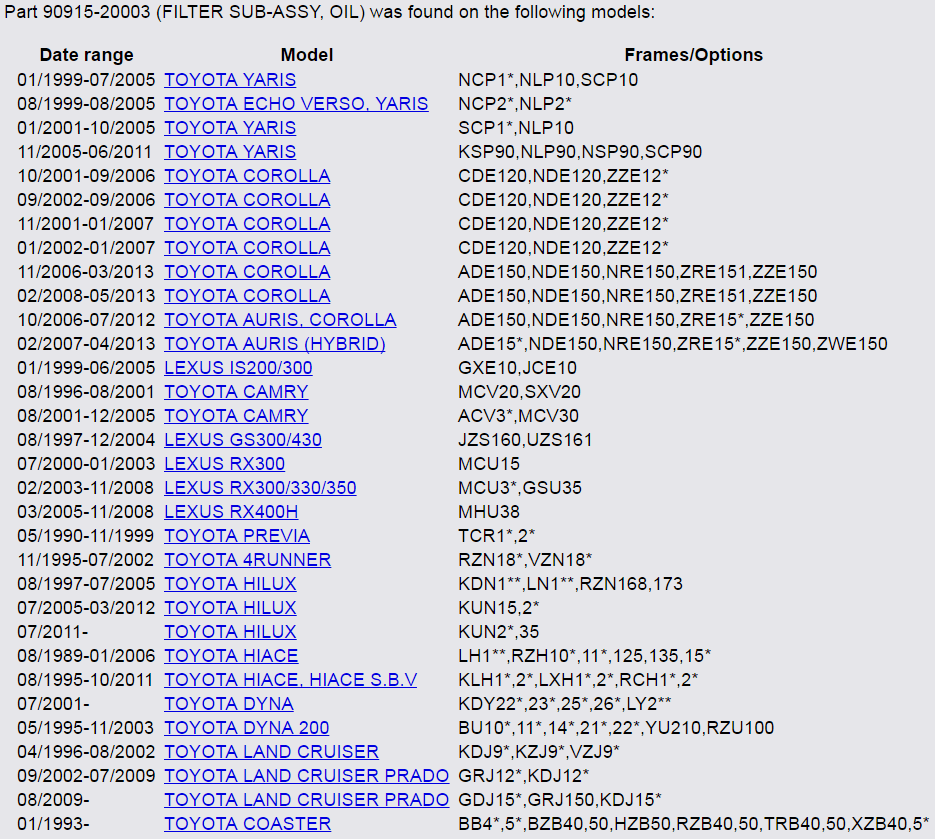Open the LEXUS IS200/300 link
Image resolution: width=935 pixels, height=839 pixels.
click(239, 367)
